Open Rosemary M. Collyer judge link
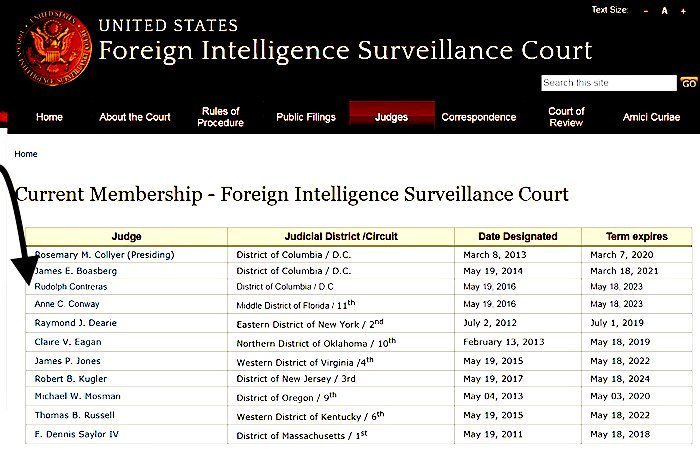This screenshot has height=454, width=700. (104, 255)
